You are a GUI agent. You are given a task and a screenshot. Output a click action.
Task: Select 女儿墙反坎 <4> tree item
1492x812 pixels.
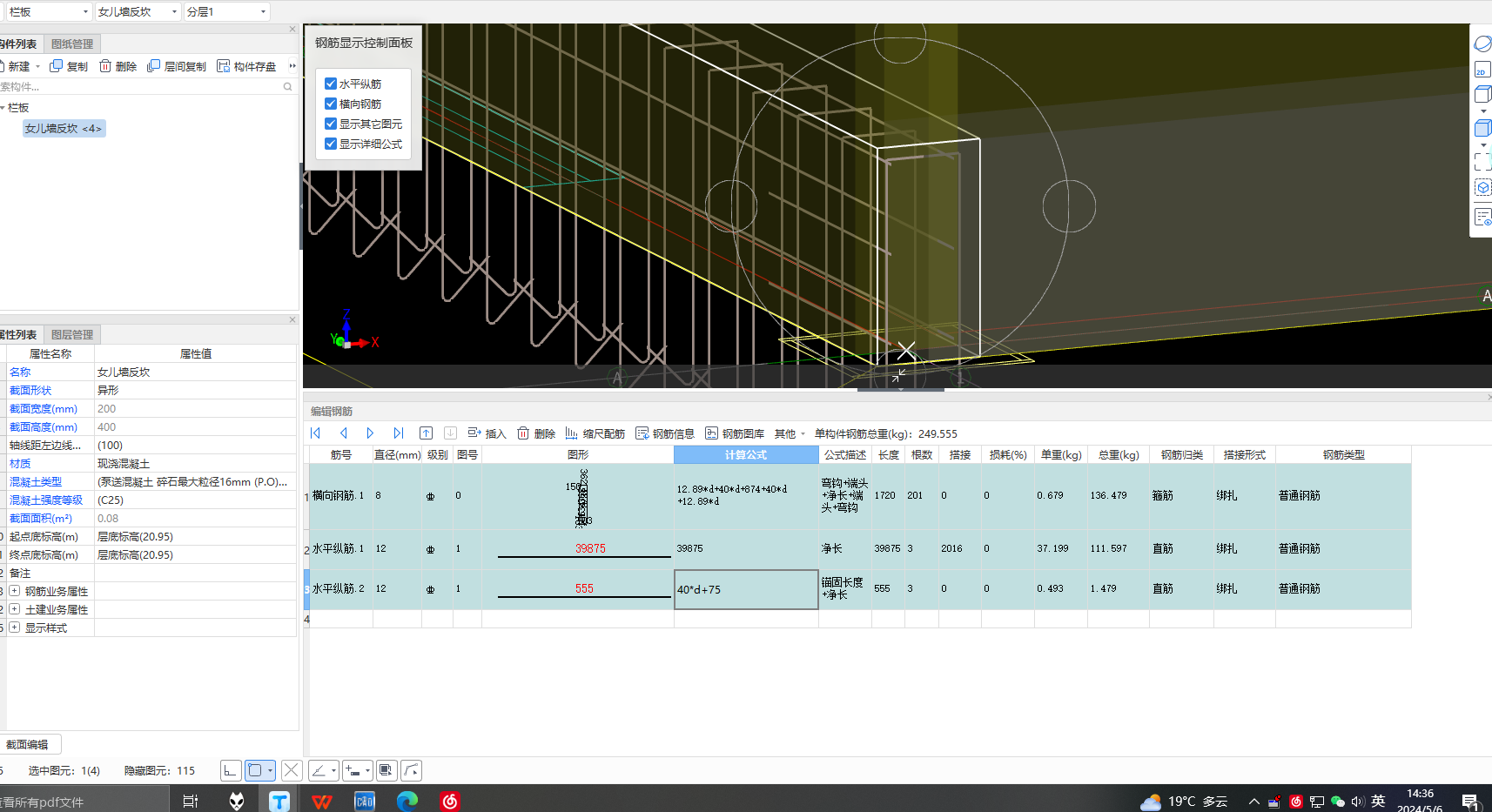pyautogui.click(x=64, y=128)
